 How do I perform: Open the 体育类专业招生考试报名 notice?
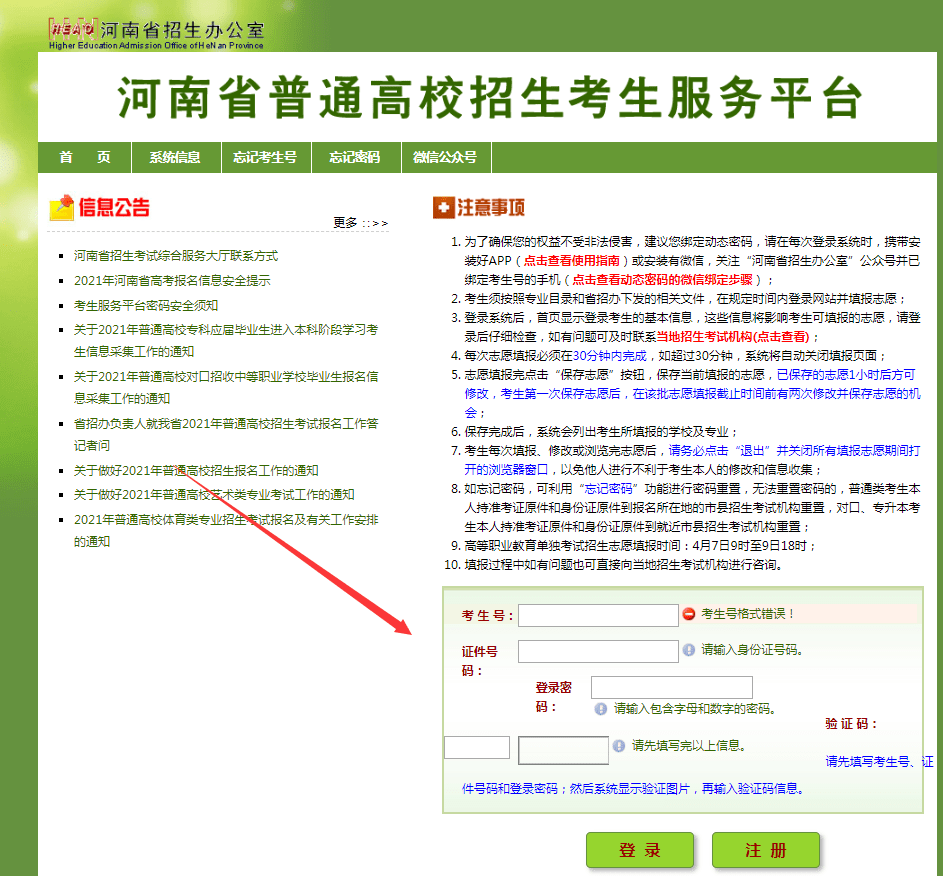226,530
